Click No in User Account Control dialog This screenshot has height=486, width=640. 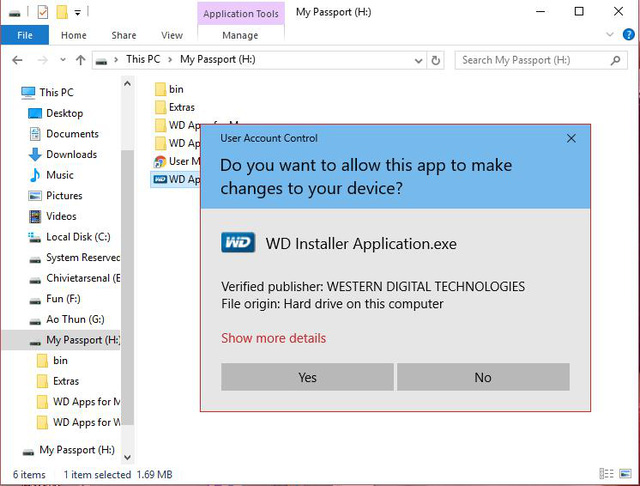pos(483,377)
